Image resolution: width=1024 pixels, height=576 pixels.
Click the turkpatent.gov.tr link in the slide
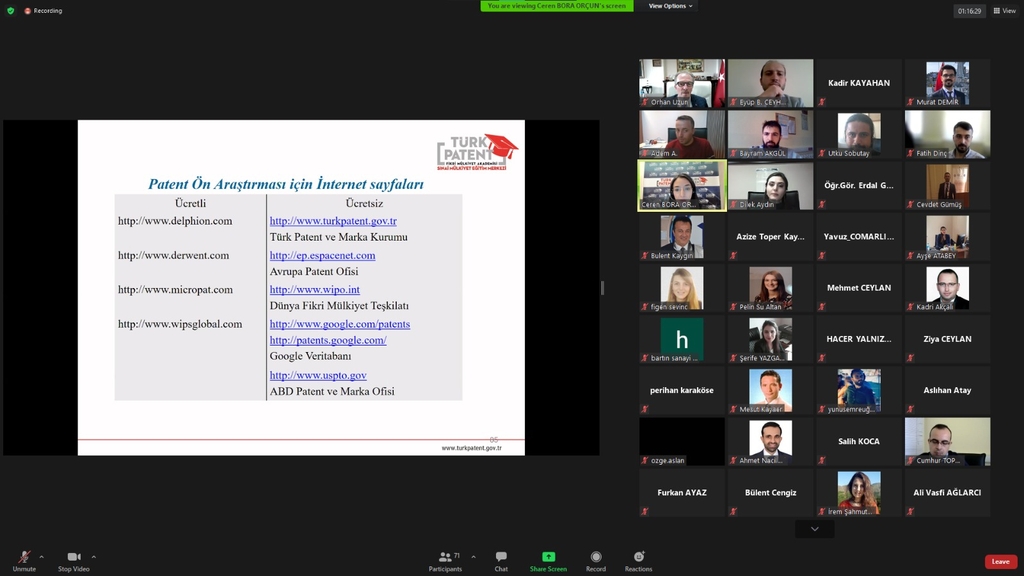tap(333, 221)
